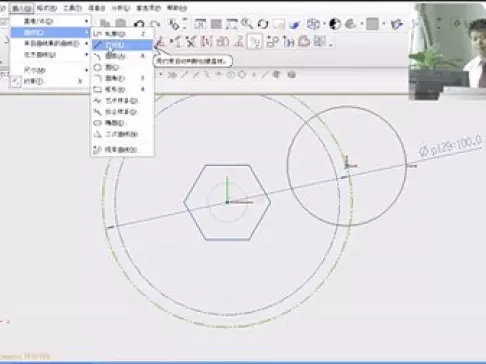
Task: Toggle the highlighted inferred constraints icon
Action: (x=254, y=42)
